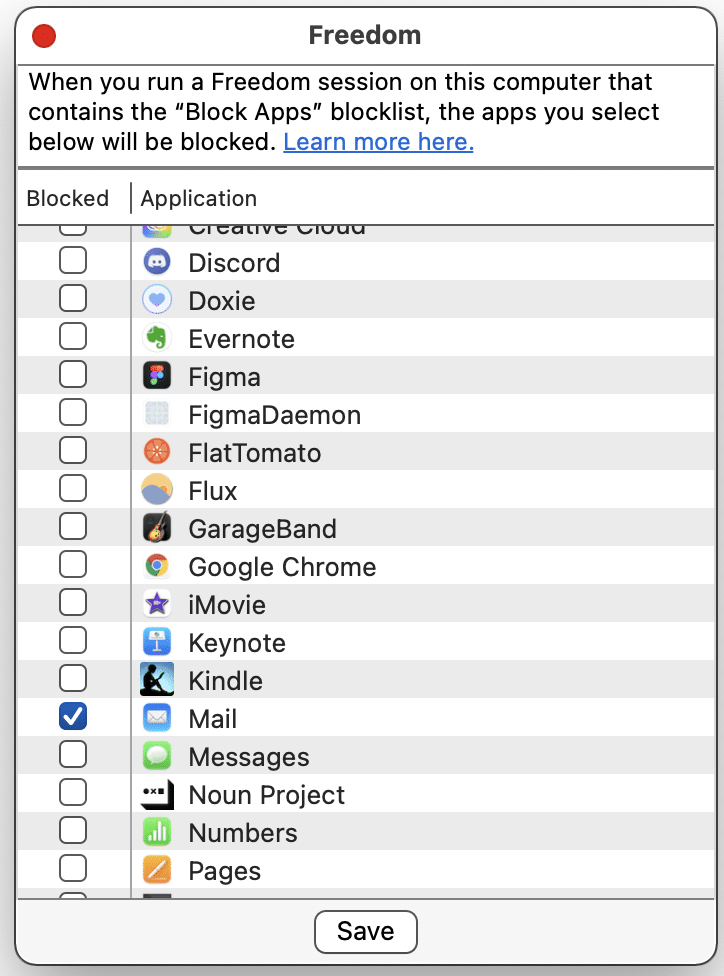The width and height of the screenshot is (724, 976).
Task: Check the Figma blocked checkbox
Action: pos(72,374)
